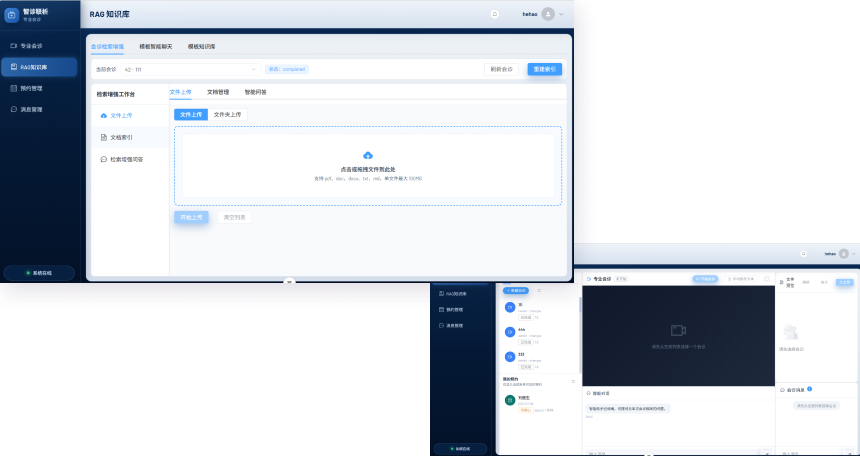Select the blue 文件上传 segmented option
The image size is (860, 456).
(x=190, y=115)
